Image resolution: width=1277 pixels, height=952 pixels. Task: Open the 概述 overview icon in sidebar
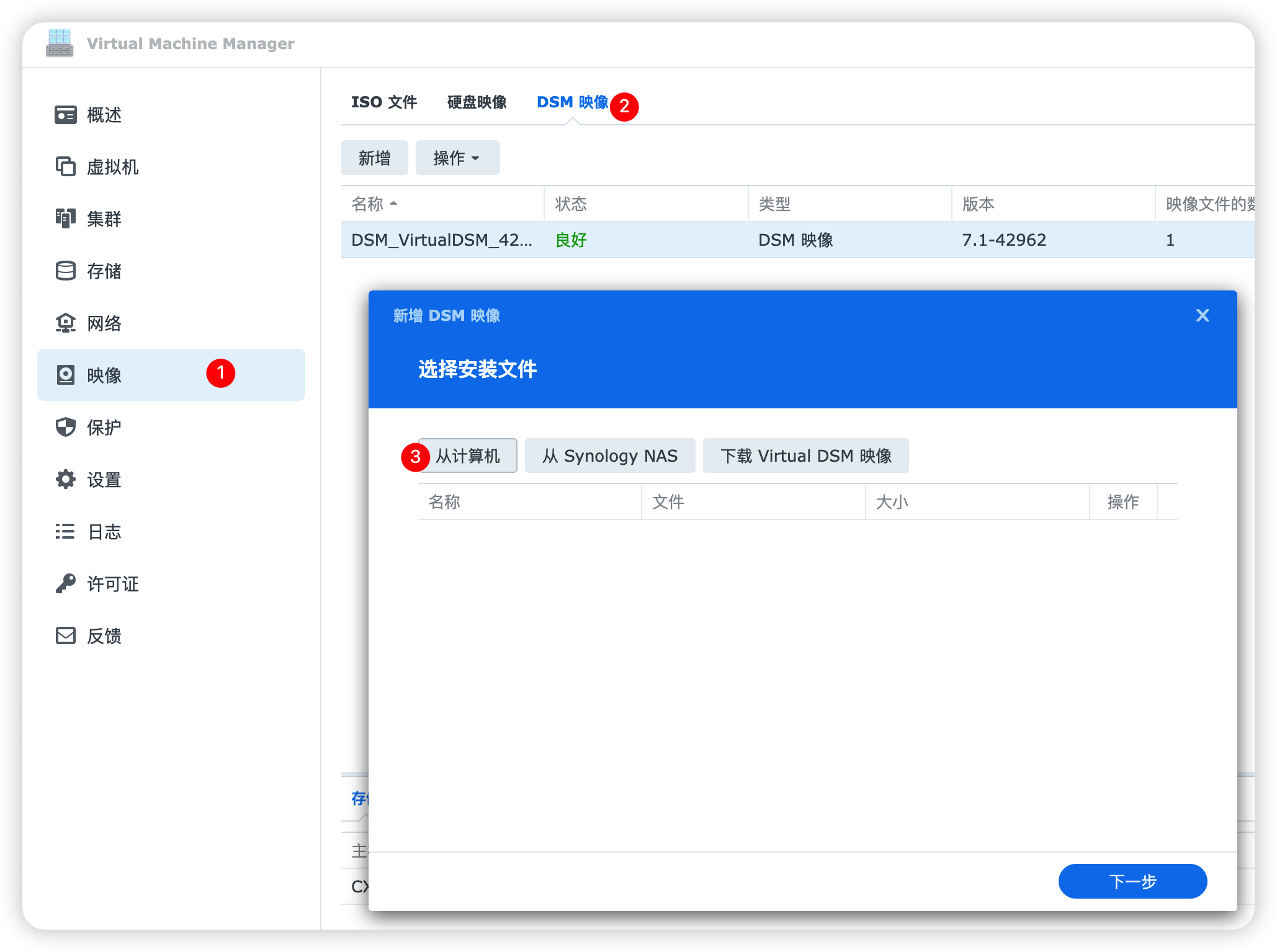tap(65, 115)
